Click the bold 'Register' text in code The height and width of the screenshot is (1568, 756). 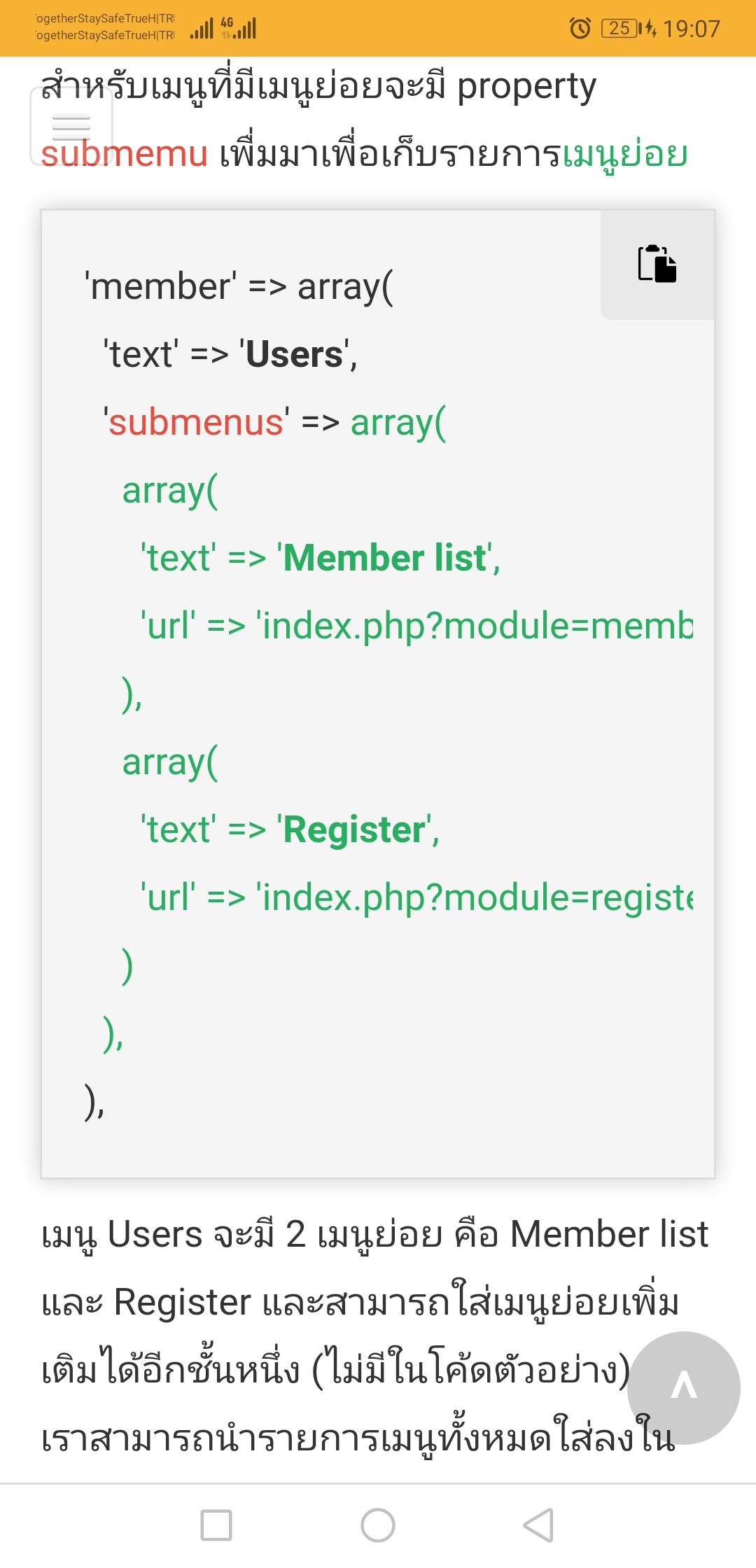coord(354,829)
